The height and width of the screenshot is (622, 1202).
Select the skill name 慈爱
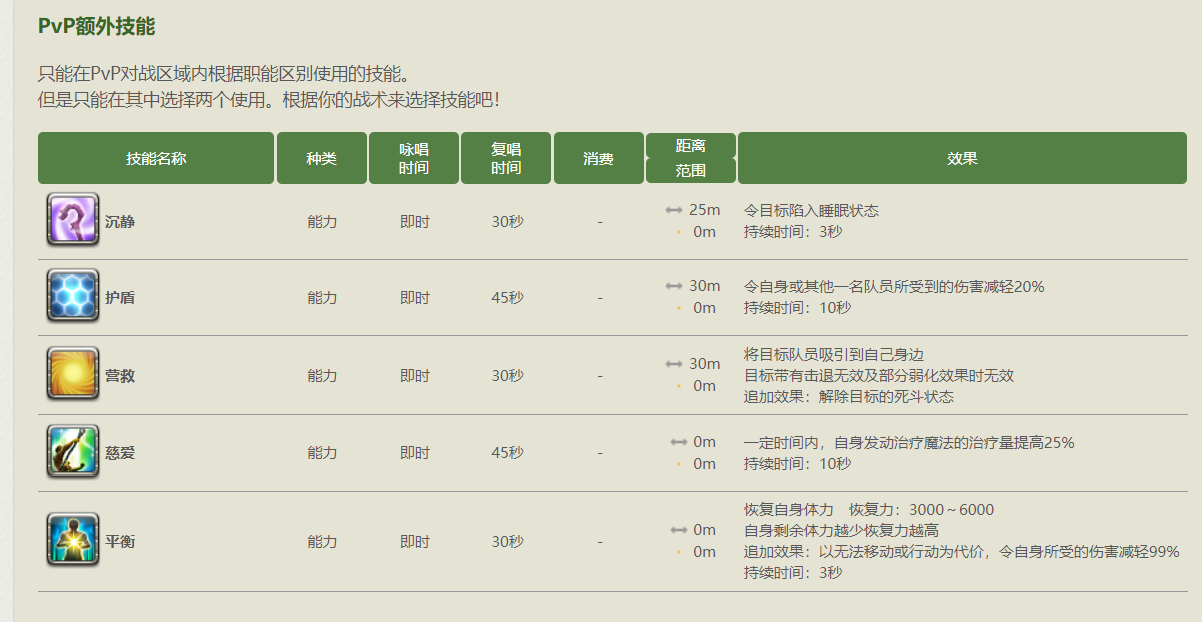[x=120, y=453]
